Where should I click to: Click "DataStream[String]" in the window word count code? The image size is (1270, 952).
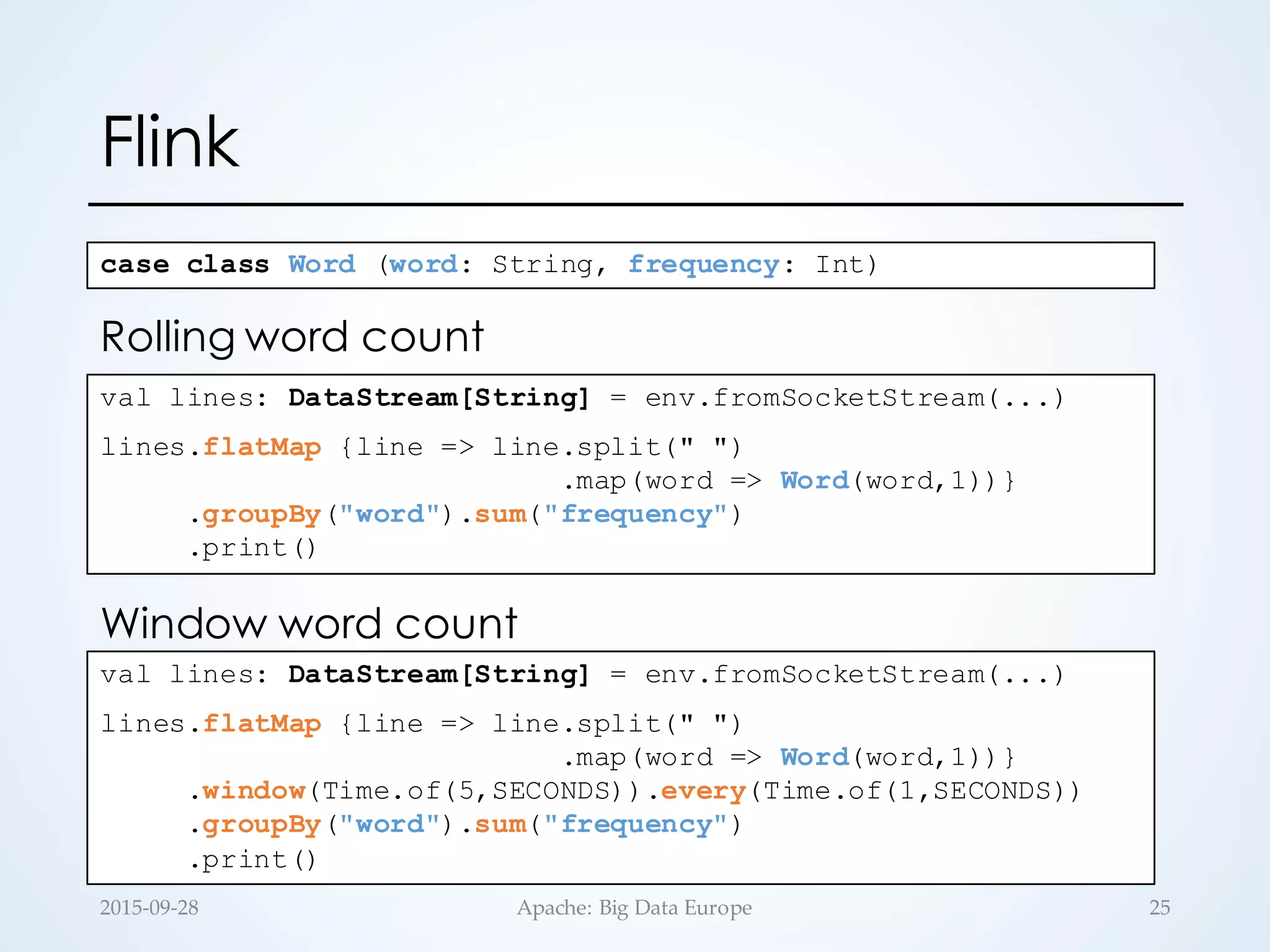tap(439, 674)
